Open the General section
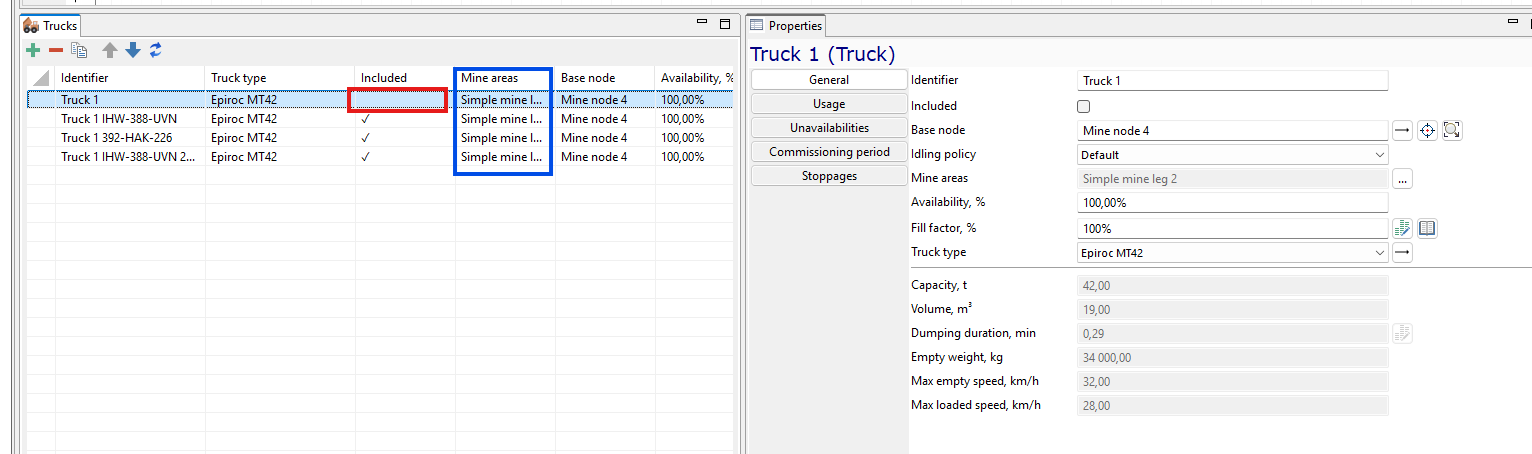 [x=829, y=80]
